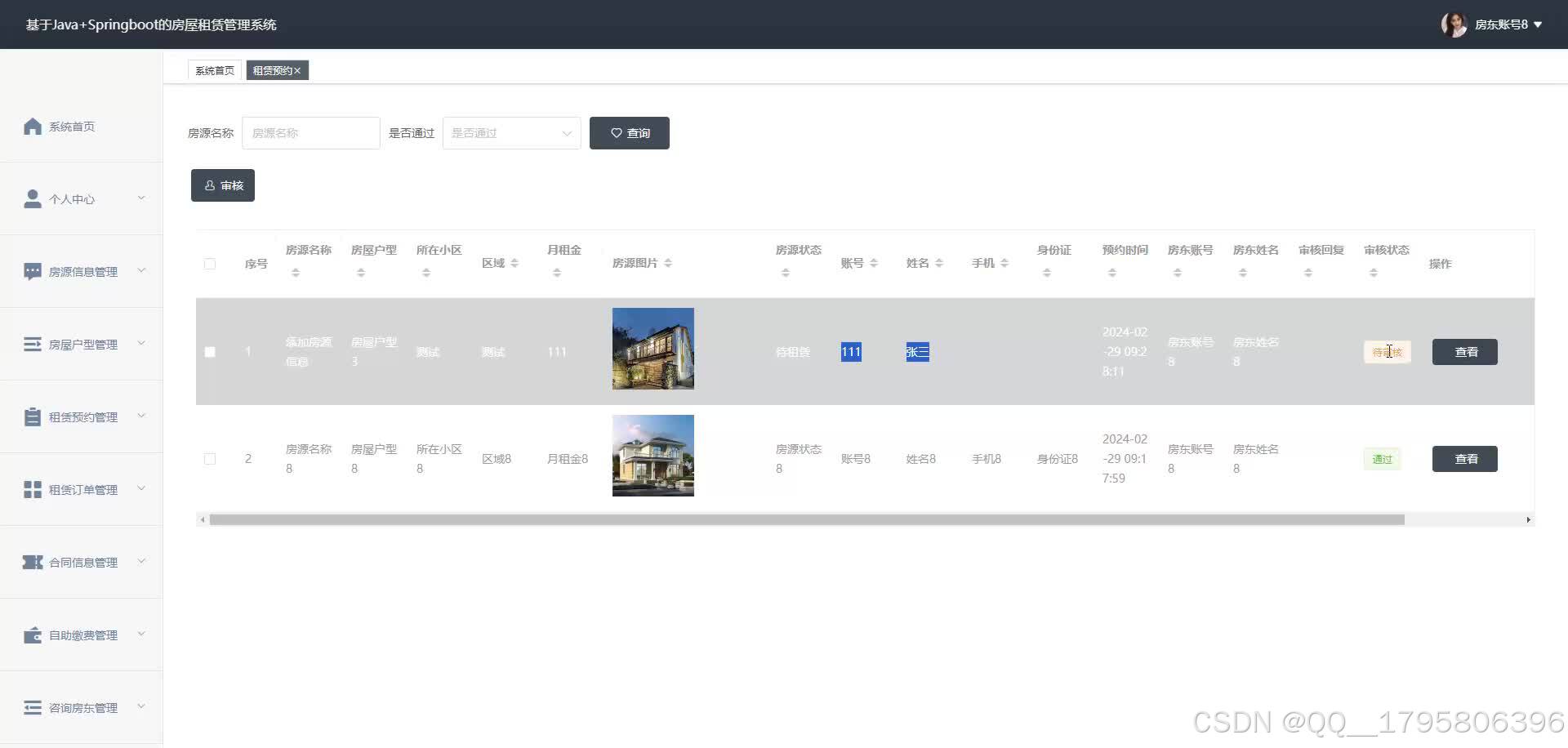Sort by 月租金 column arrows
The image size is (1568, 748).
(557, 273)
